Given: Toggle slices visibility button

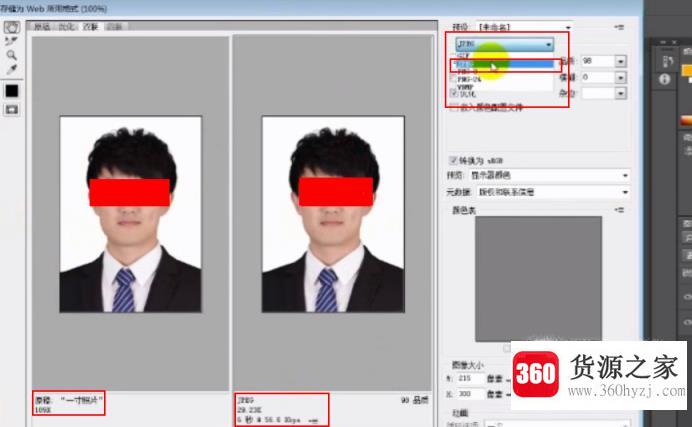Looking at the screenshot, I should [11, 109].
